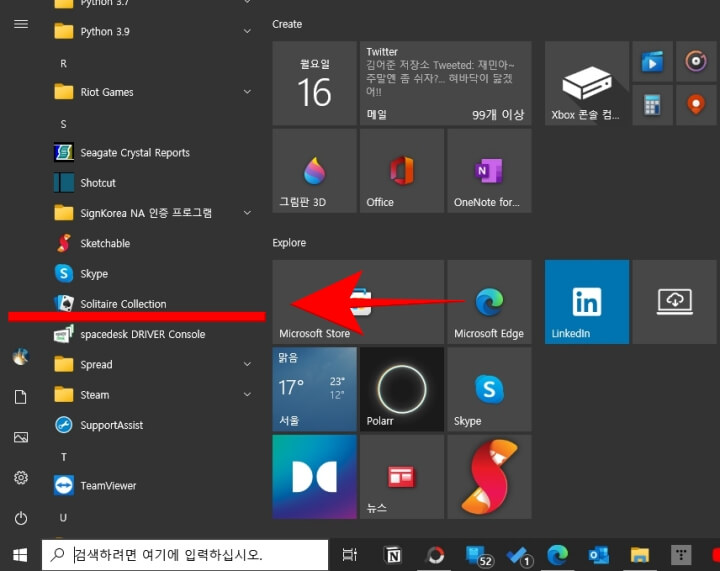Open the Skype tile
The image size is (720, 571).
(489, 389)
